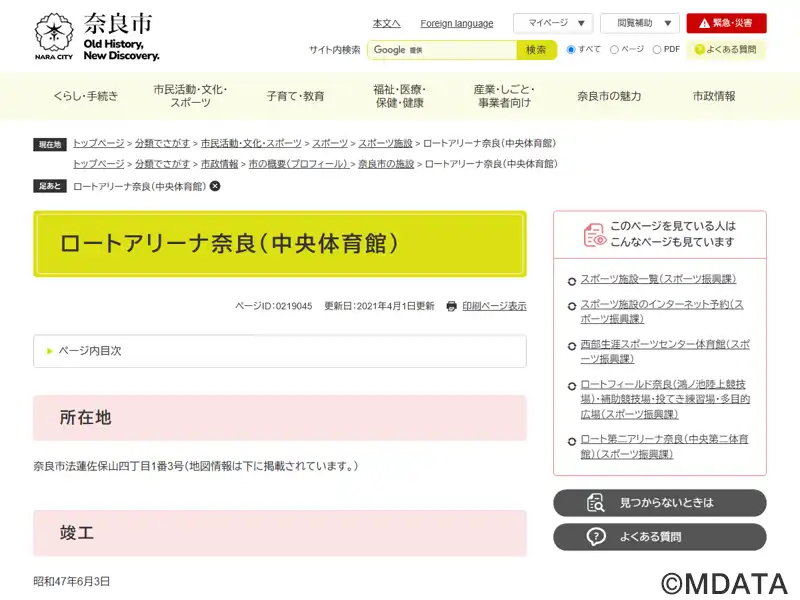The height and width of the screenshot is (600, 800).
Task: Select the ページ search radio button
Action: (x=614, y=49)
